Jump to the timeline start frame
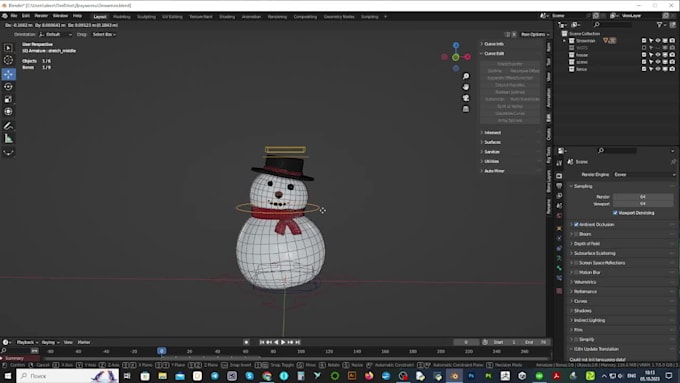 point(262,342)
